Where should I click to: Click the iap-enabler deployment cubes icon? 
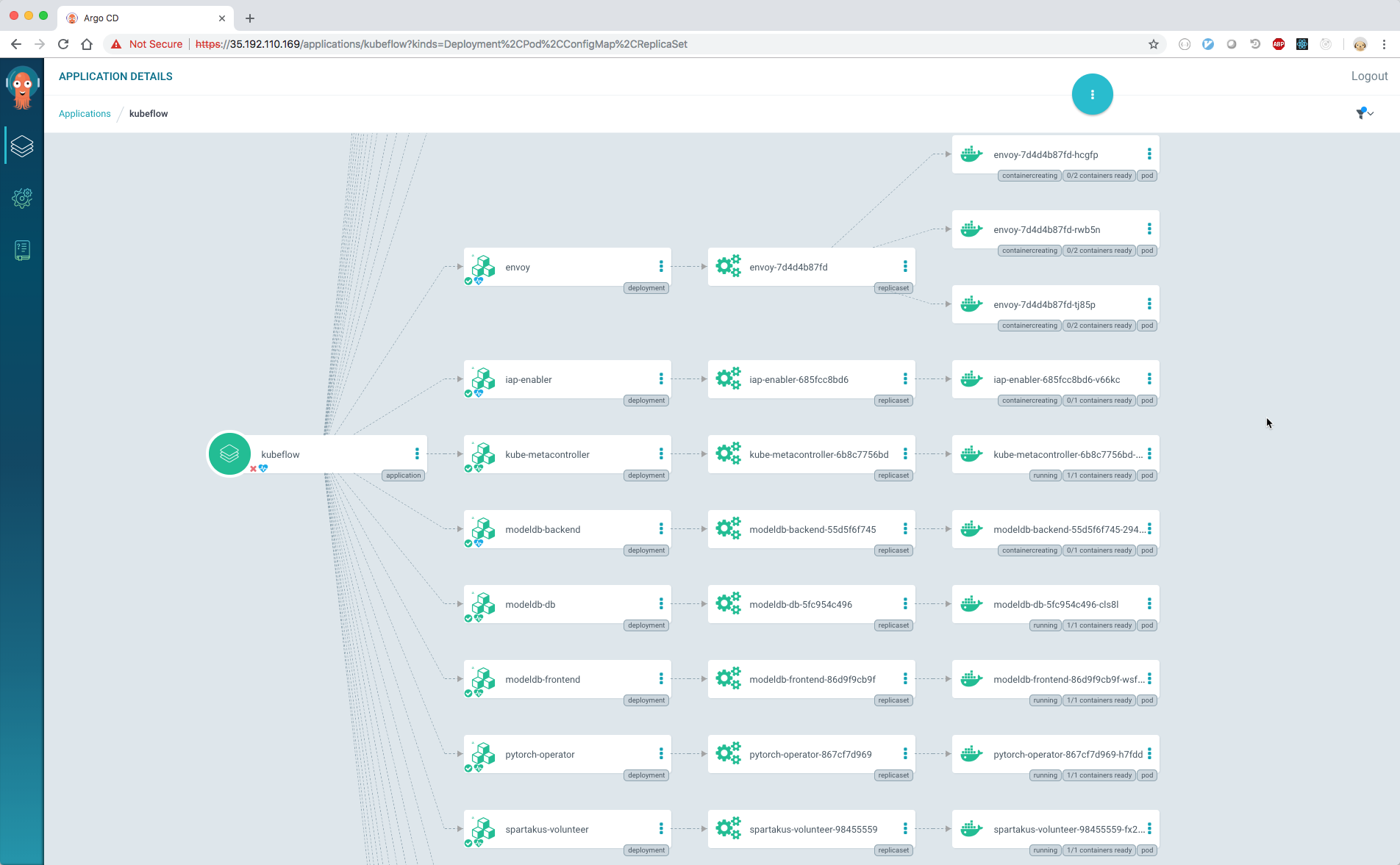[483, 378]
